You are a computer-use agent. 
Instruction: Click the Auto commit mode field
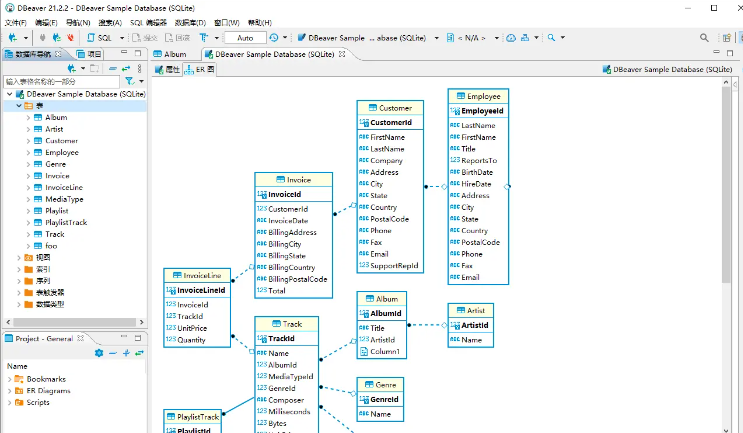[x=245, y=38]
